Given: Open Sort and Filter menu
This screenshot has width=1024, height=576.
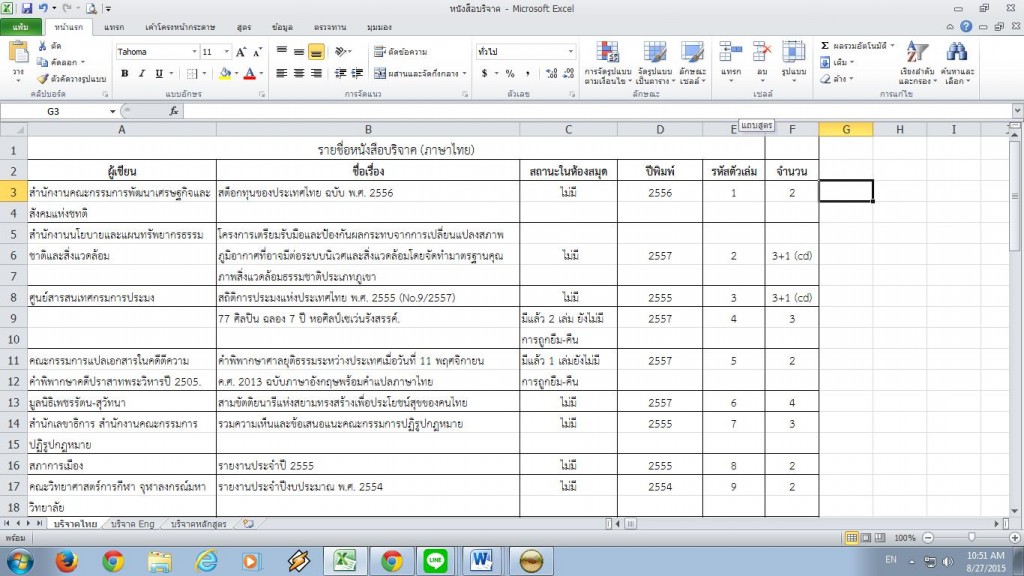Looking at the screenshot, I should click(x=918, y=63).
